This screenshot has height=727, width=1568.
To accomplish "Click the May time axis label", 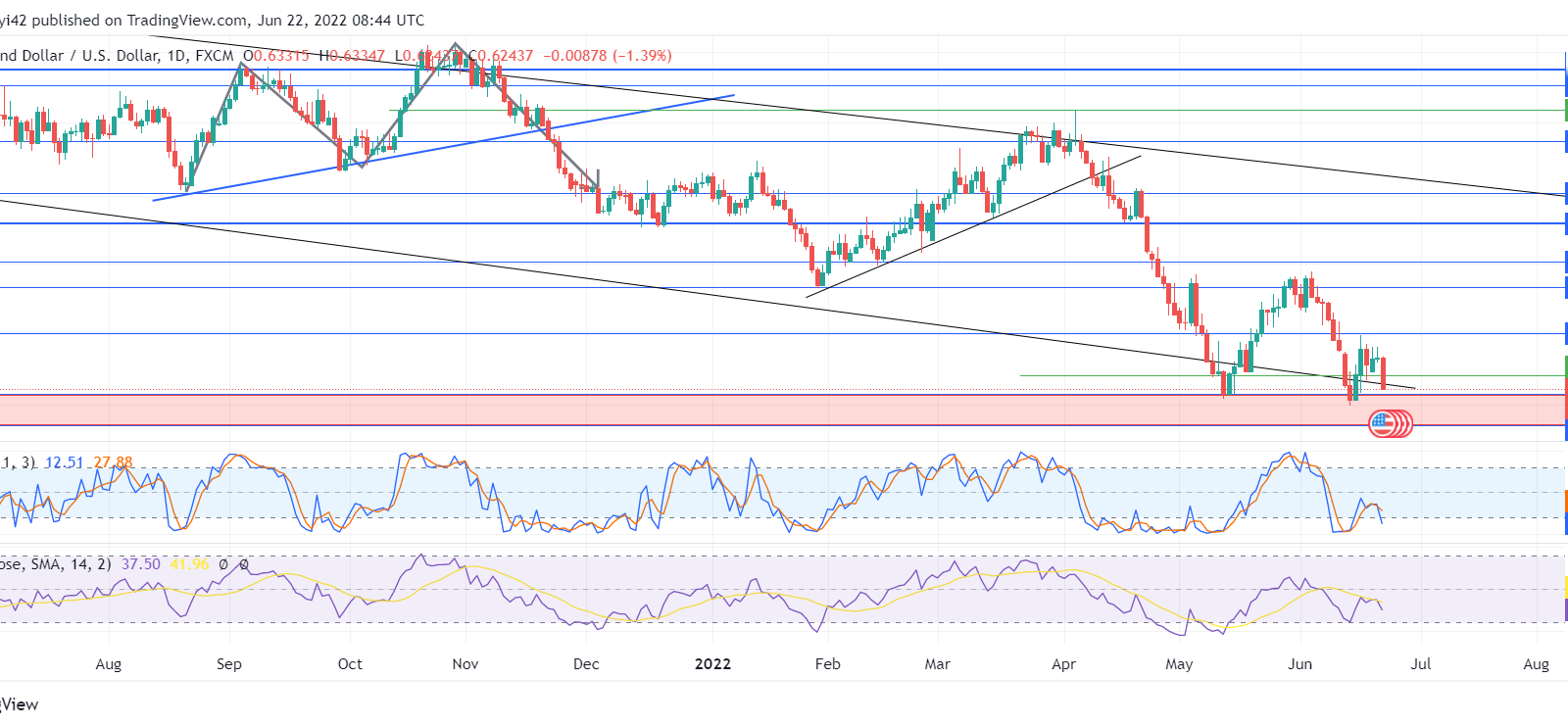I will click(1179, 664).
